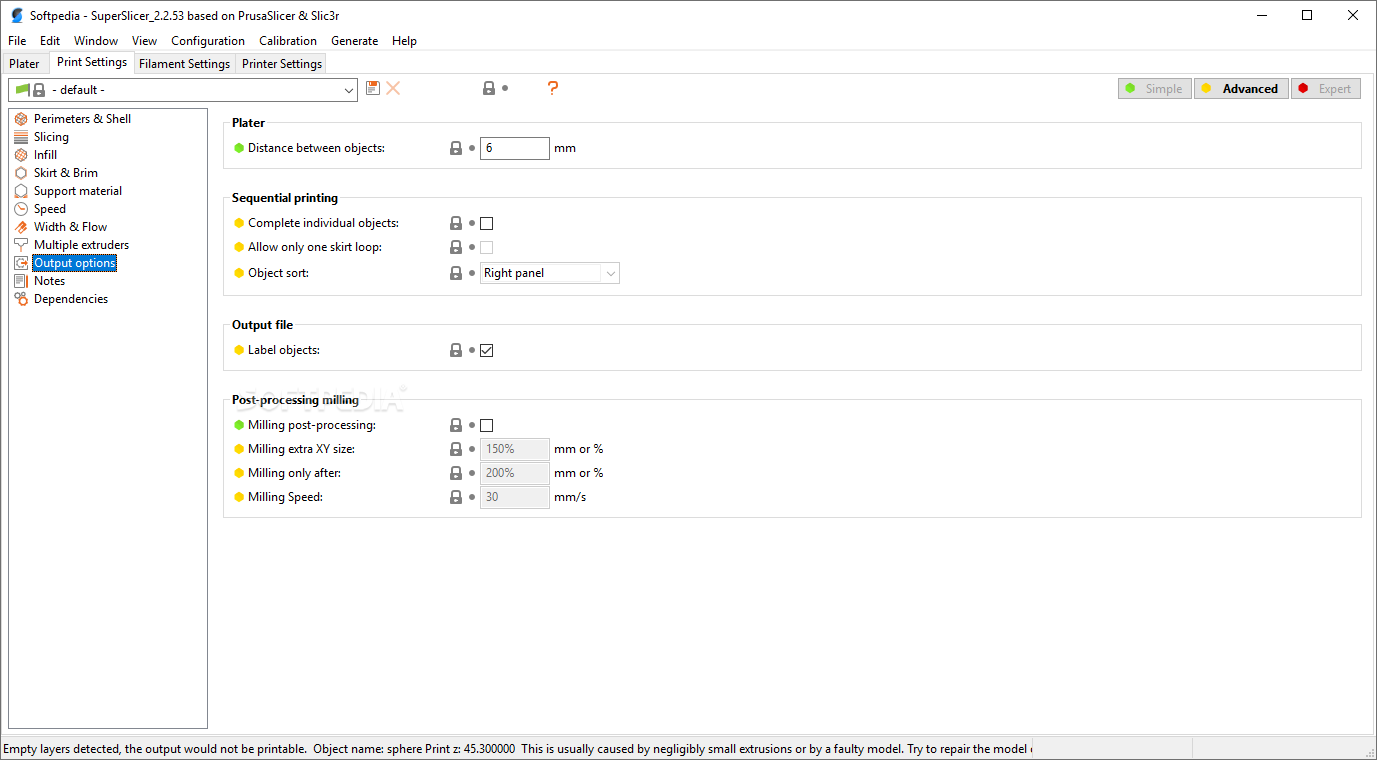Enable Milling post-processing checkbox
The image size is (1377, 760).
point(487,425)
